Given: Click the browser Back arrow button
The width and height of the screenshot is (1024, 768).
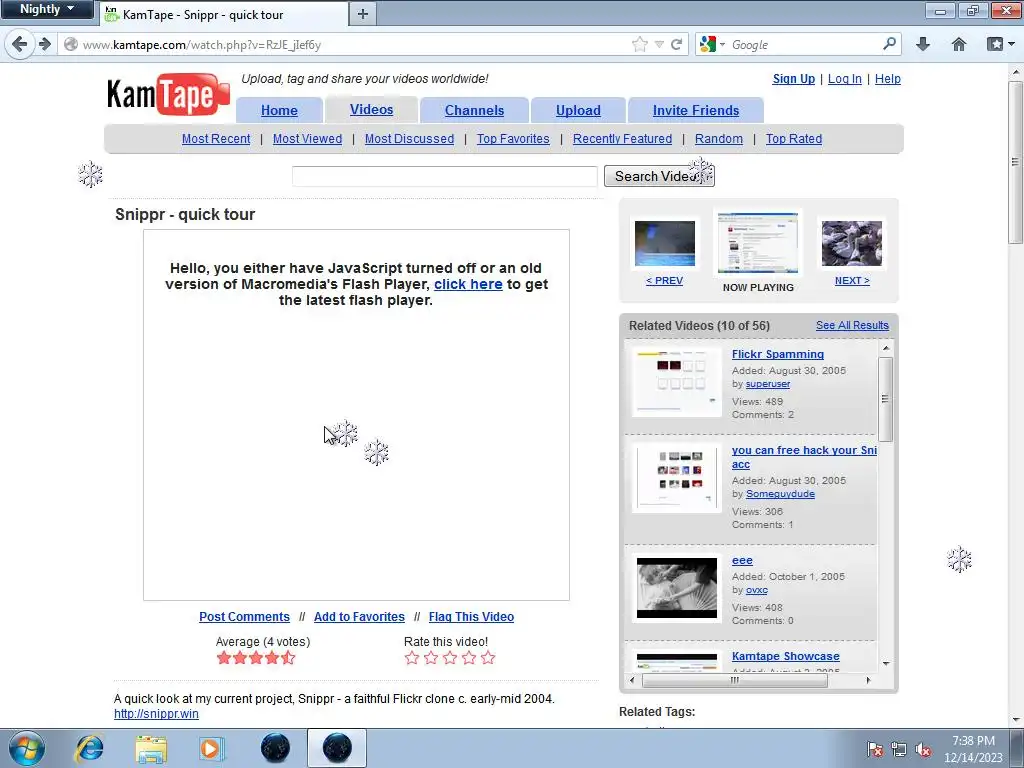Looking at the screenshot, I should coord(20,44).
